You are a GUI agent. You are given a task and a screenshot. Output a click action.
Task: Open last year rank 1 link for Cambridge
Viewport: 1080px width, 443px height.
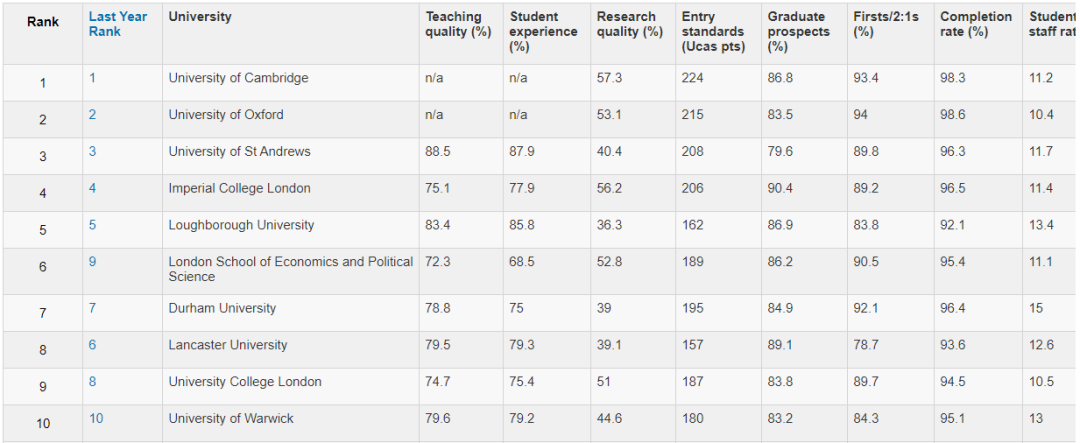pyautogui.click(x=92, y=78)
